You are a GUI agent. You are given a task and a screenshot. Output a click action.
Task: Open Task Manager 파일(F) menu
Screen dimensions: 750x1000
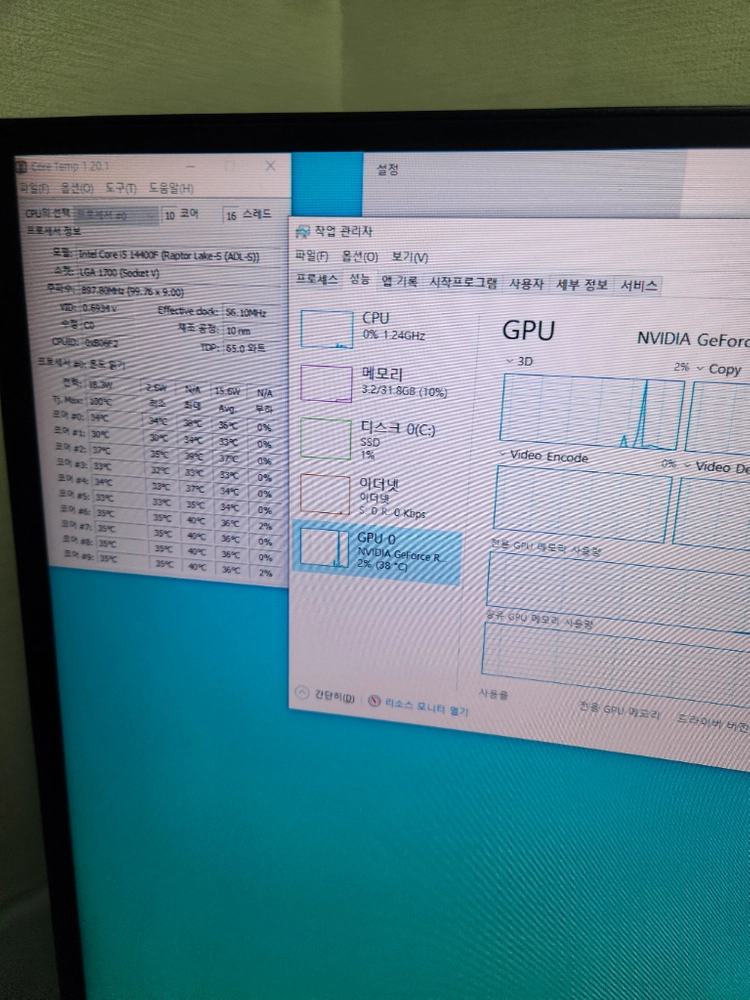pyautogui.click(x=312, y=256)
